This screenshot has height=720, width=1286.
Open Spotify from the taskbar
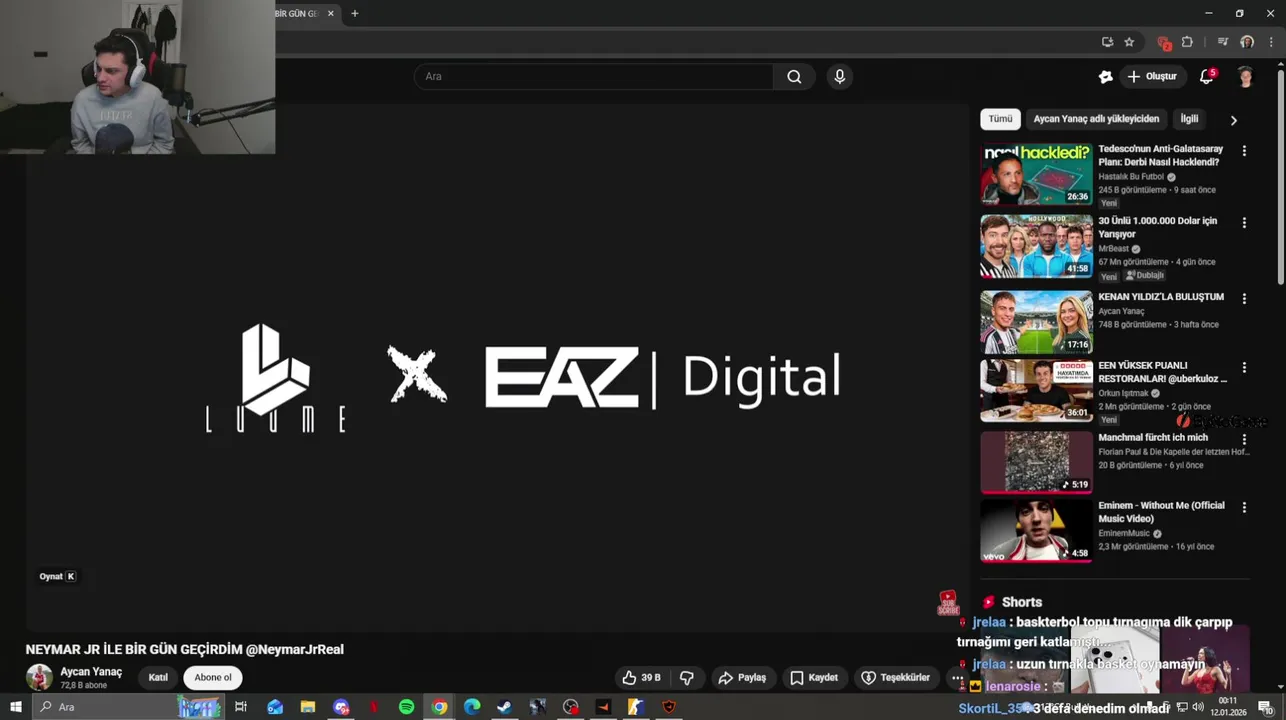click(406, 707)
